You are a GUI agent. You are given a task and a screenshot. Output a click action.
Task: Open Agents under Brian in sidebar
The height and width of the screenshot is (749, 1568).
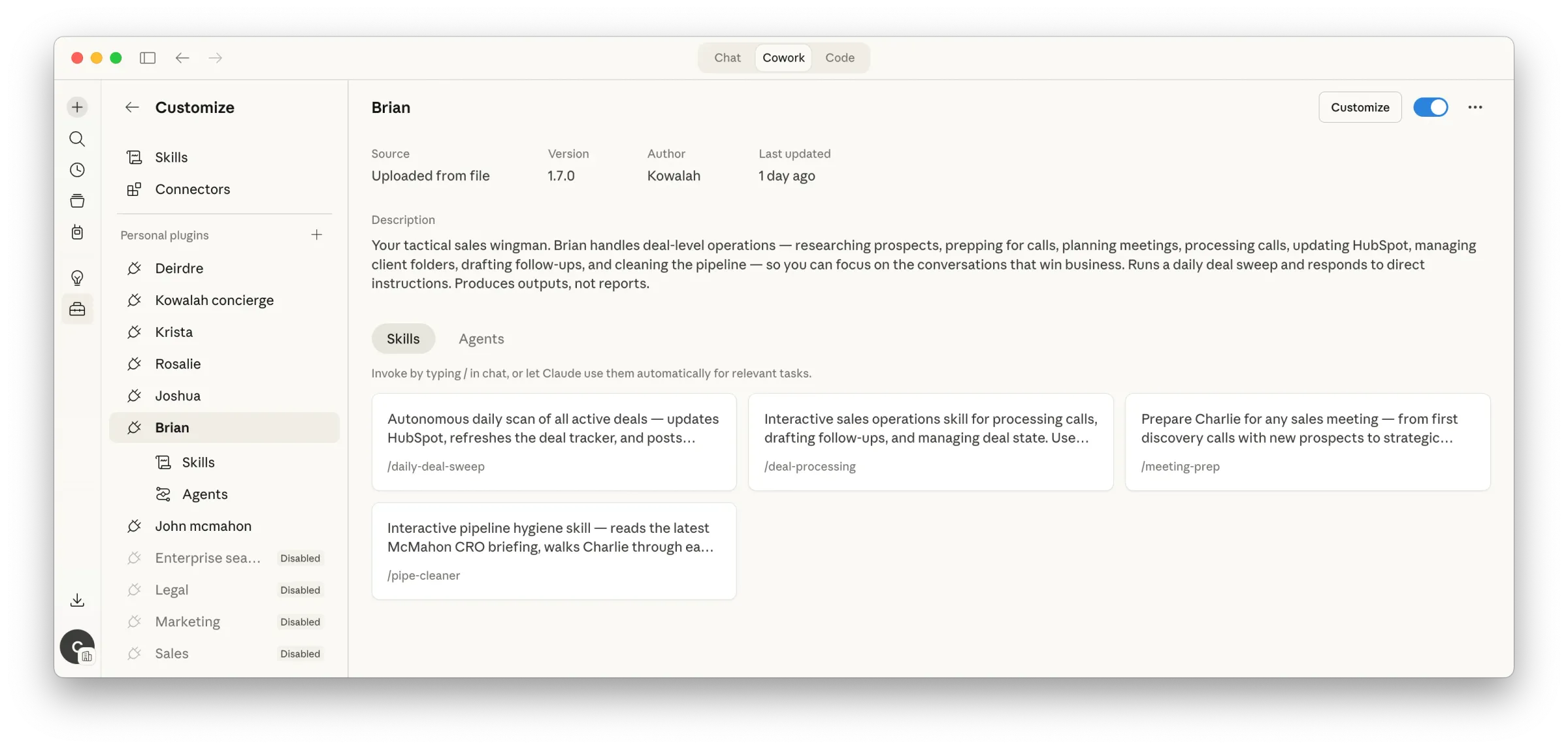(x=204, y=494)
